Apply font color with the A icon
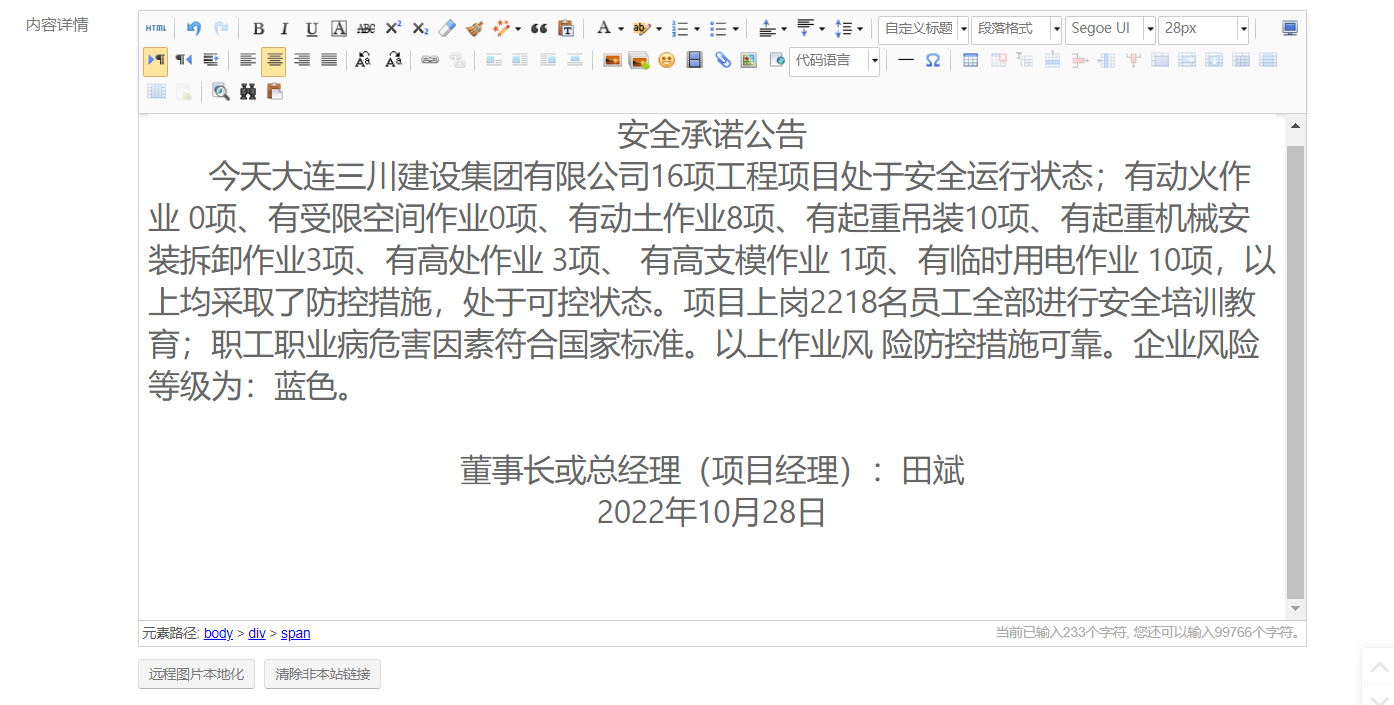 pos(603,29)
